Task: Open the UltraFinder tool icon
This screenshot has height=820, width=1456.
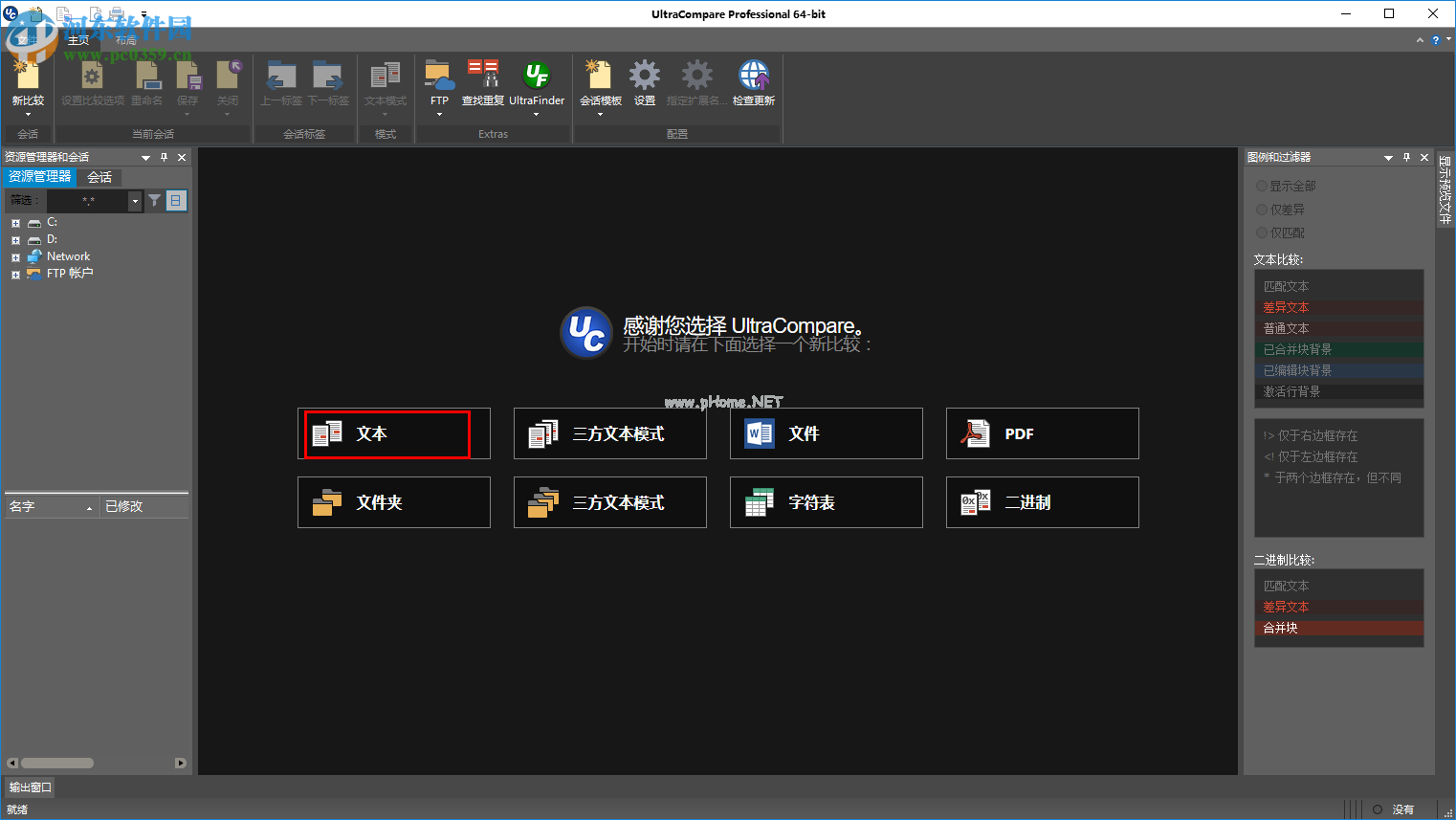Action: tap(537, 76)
